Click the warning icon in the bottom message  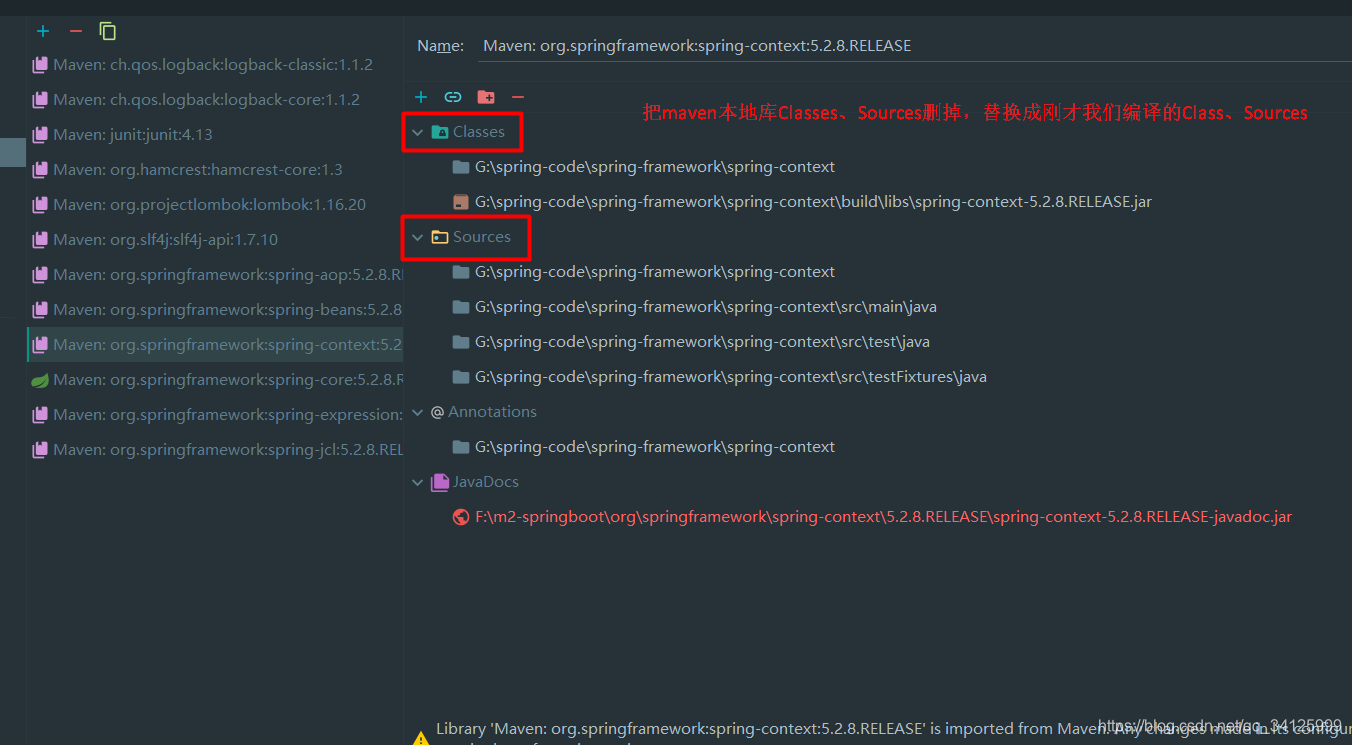click(x=421, y=737)
